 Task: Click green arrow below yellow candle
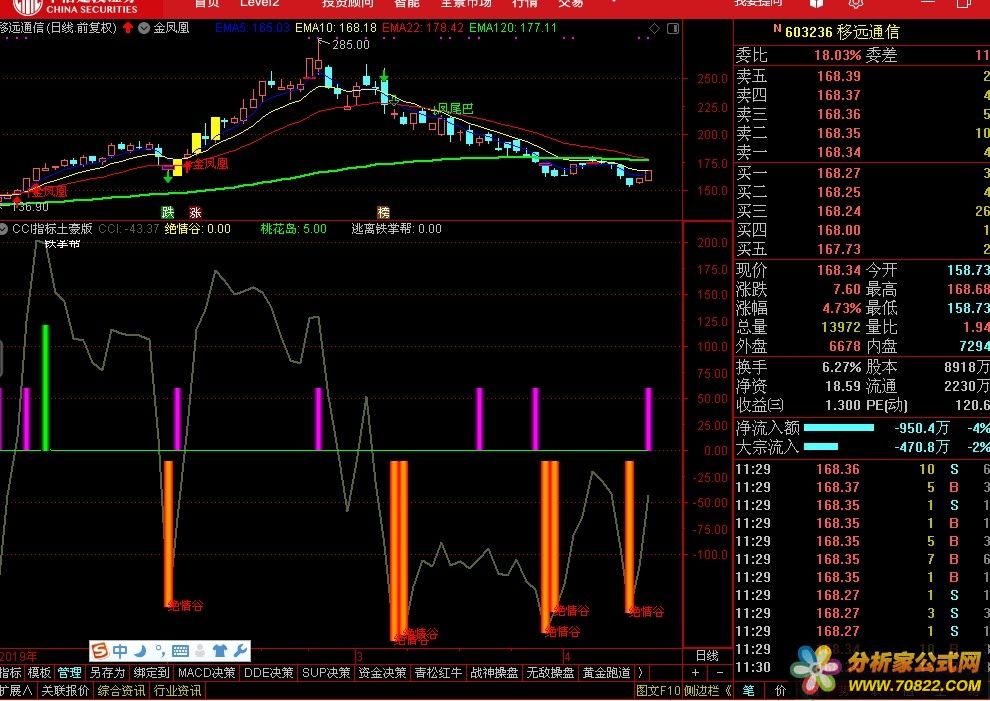click(167, 179)
